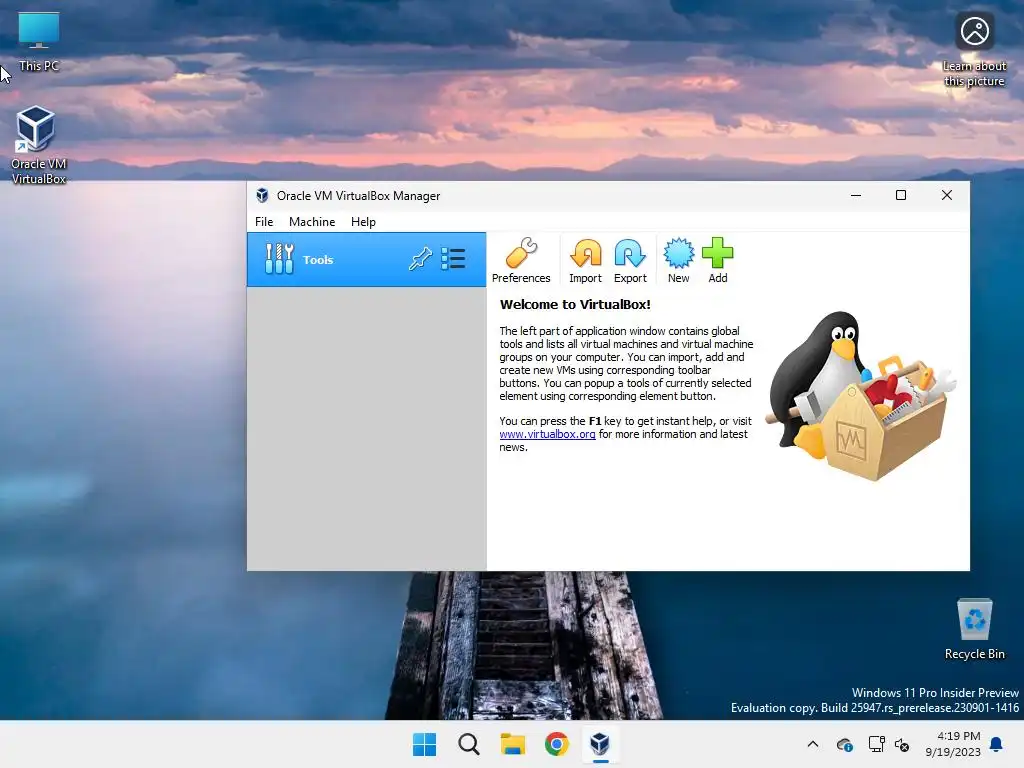Open the clock showing 4:19 PM
This screenshot has width=1024, height=768.
pos(953,744)
